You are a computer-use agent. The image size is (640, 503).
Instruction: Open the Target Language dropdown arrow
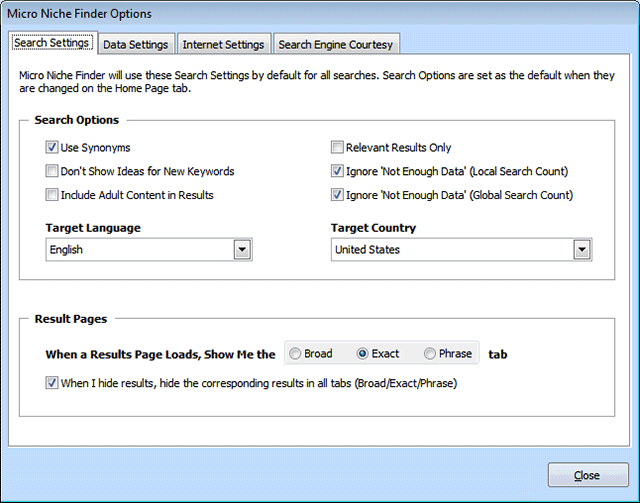click(242, 249)
